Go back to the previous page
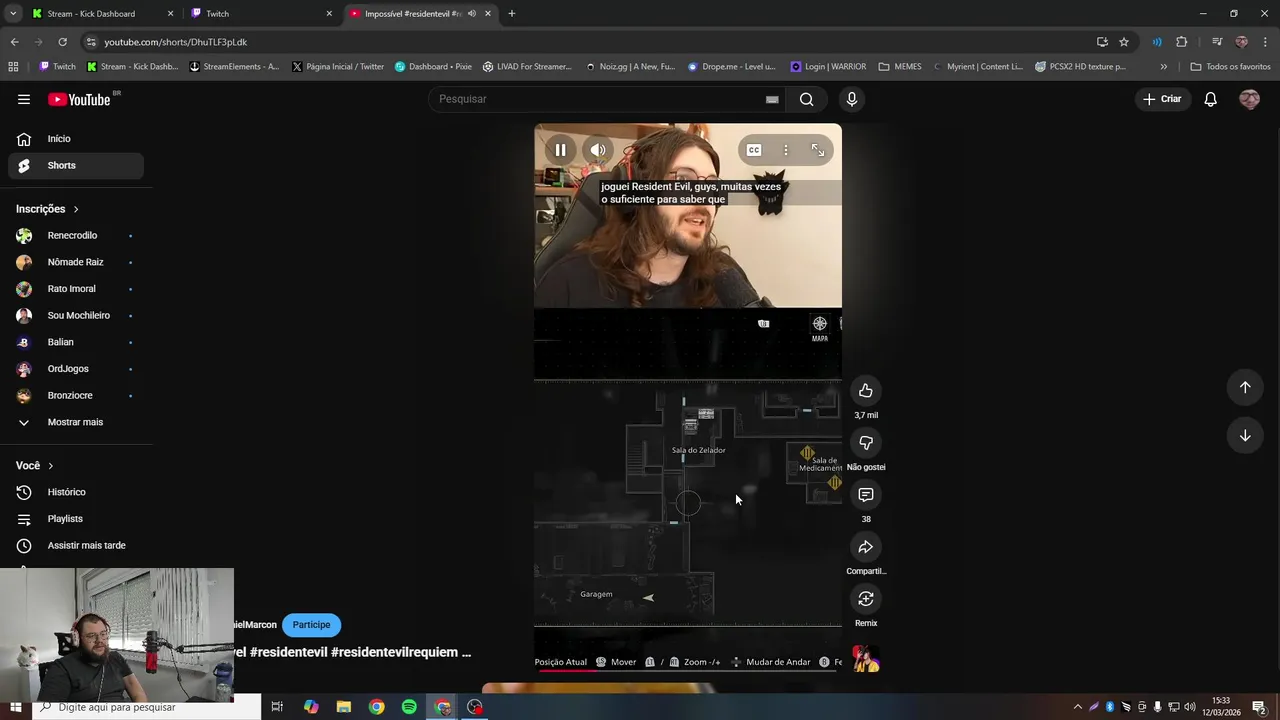 click(14, 42)
